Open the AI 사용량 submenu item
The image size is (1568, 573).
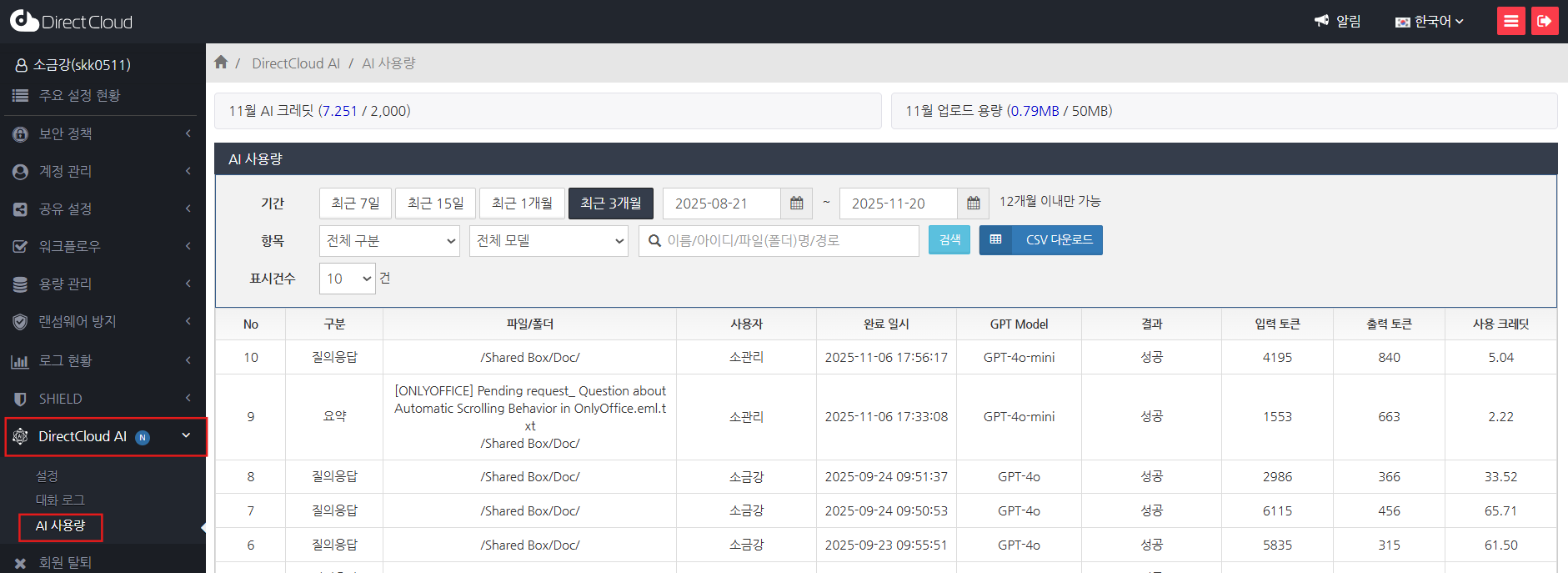tap(60, 526)
